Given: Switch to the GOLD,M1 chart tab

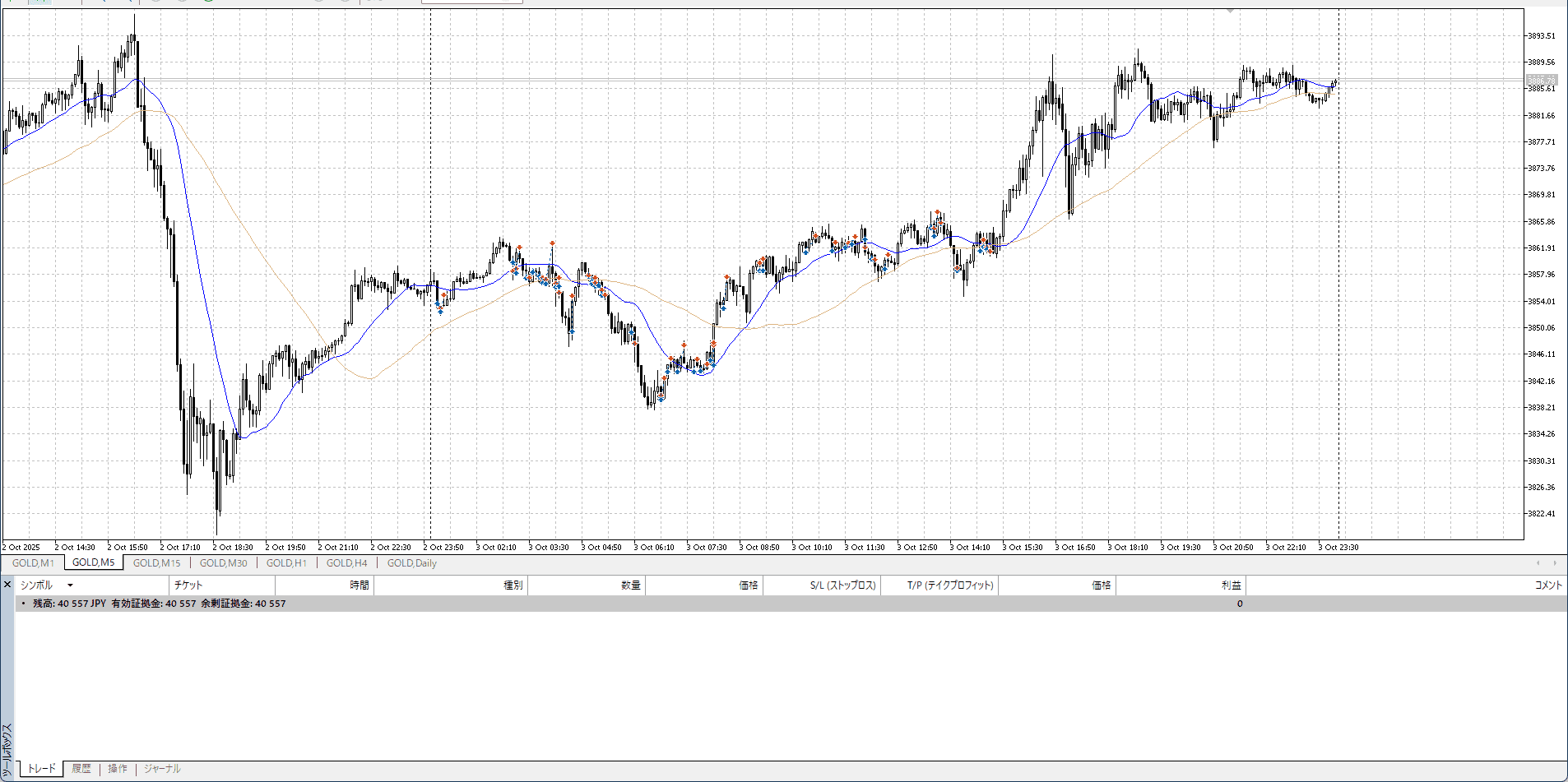Looking at the screenshot, I should tap(33, 563).
